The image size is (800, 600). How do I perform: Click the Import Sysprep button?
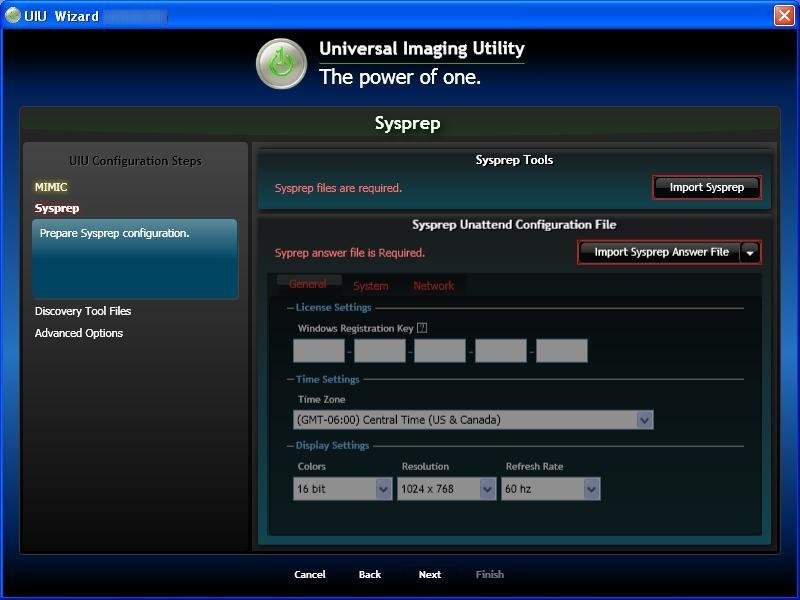click(x=707, y=187)
